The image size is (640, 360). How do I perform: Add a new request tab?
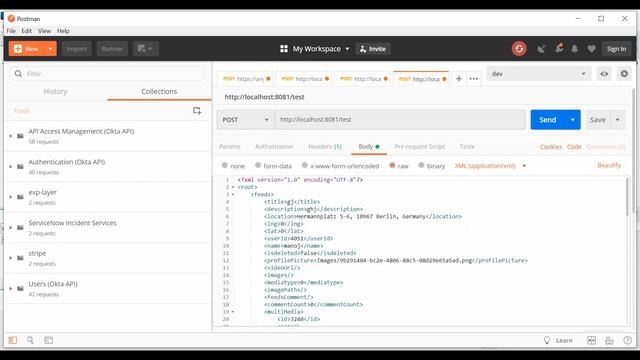coord(459,78)
